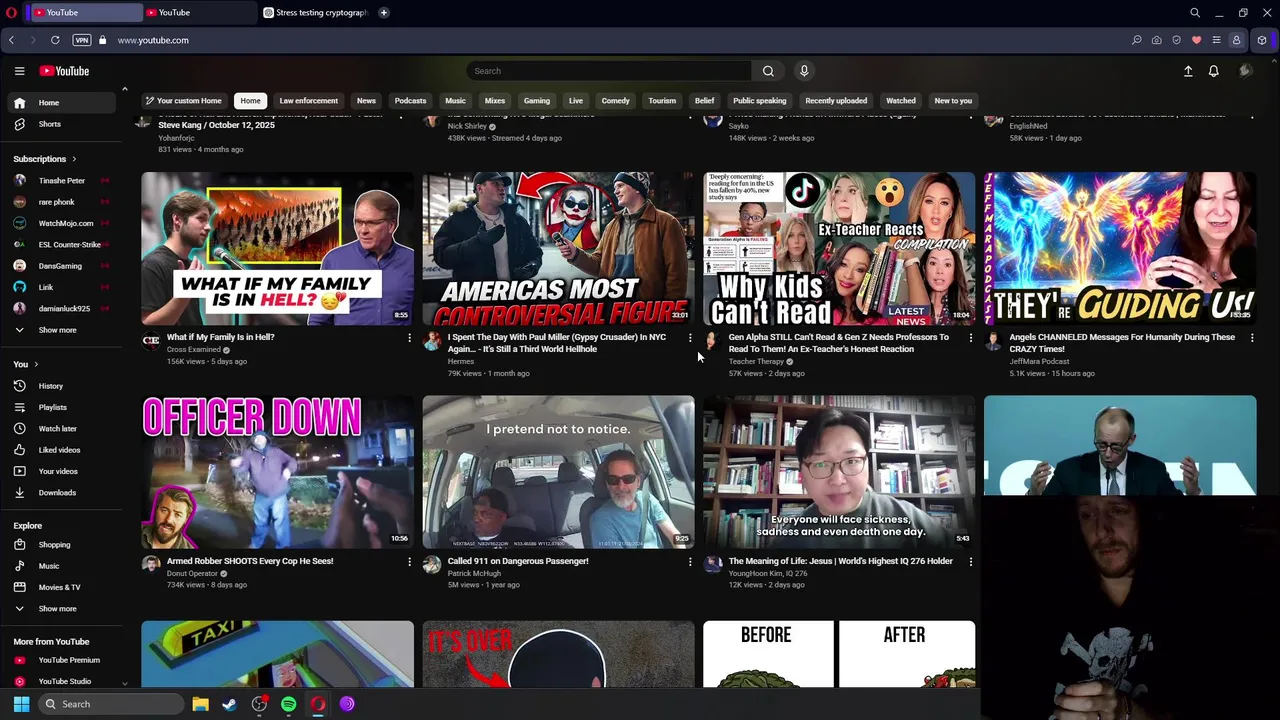Open File Explorer from the taskbar

click(200, 704)
